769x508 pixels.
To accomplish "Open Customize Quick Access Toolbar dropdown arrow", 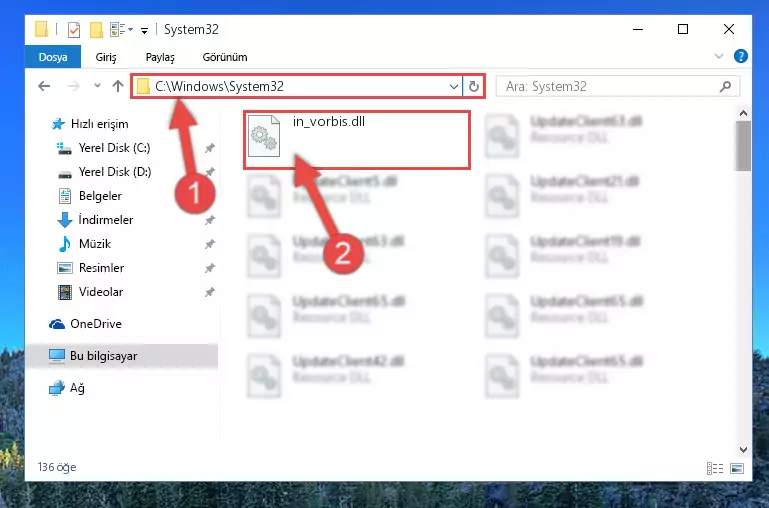I will (x=144, y=30).
